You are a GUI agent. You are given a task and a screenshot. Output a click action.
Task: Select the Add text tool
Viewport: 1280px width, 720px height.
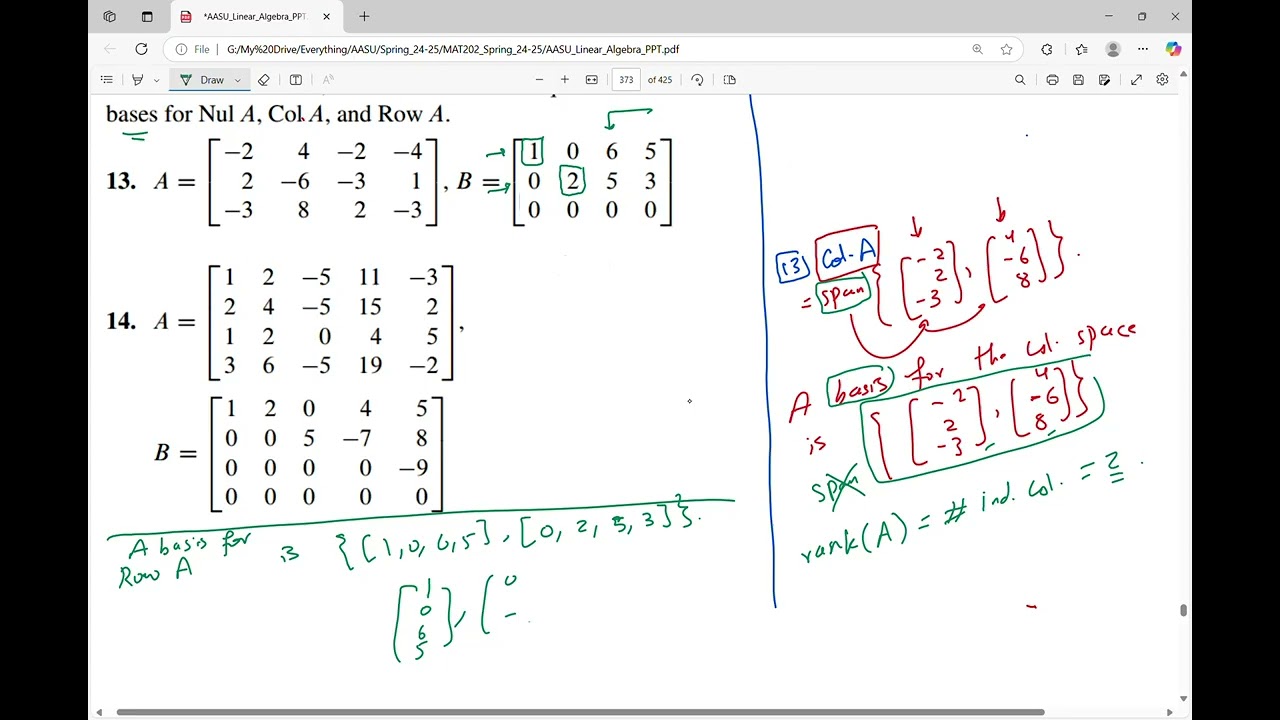coord(296,80)
